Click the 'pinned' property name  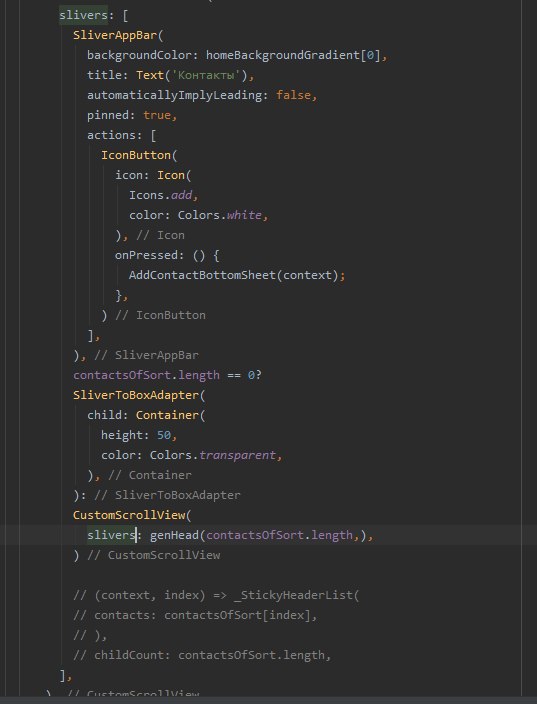pyautogui.click(x=108, y=115)
